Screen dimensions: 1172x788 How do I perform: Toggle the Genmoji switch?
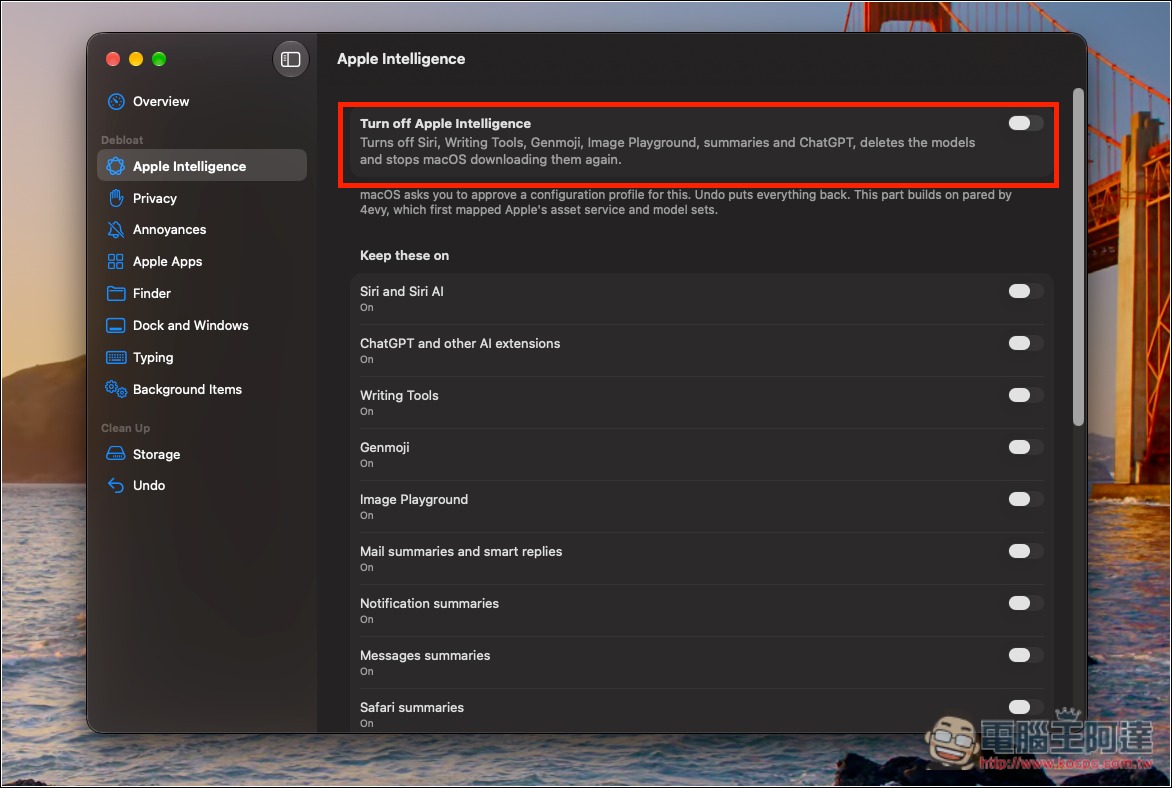click(x=1025, y=447)
